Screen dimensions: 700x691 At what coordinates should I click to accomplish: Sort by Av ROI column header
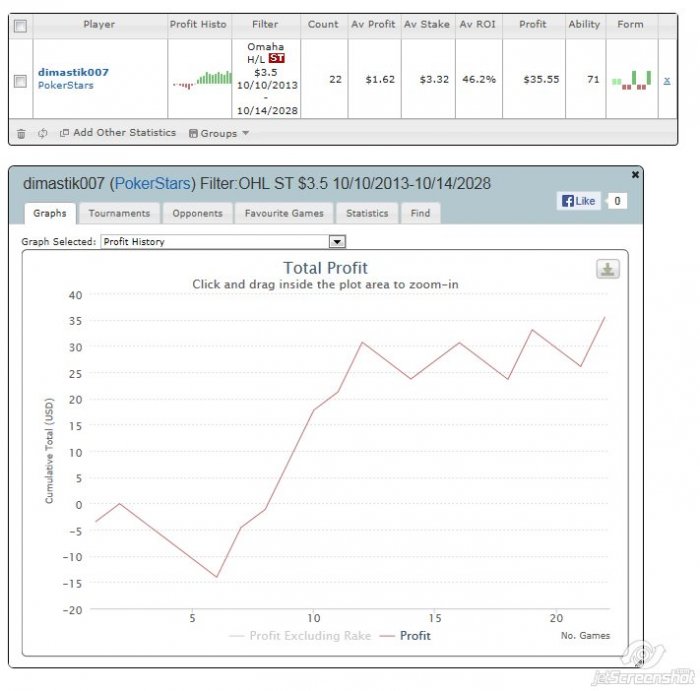[x=478, y=25]
